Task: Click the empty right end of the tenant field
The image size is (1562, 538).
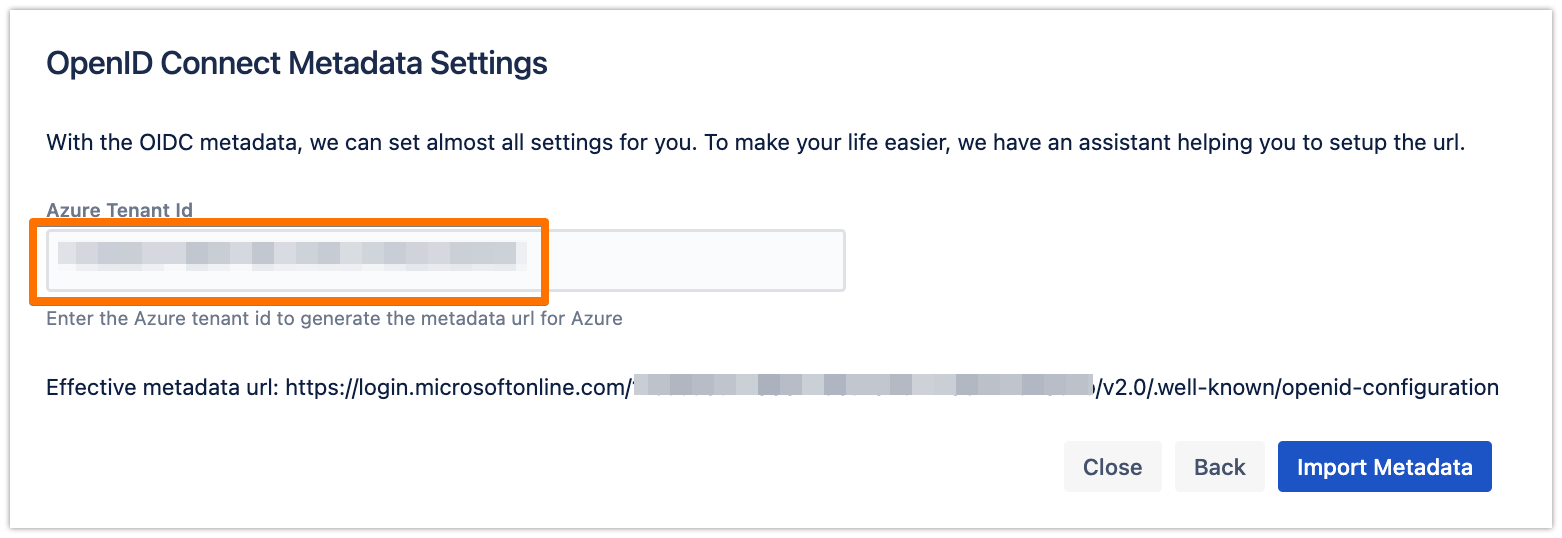Action: pyautogui.click(x=700, y=261)
